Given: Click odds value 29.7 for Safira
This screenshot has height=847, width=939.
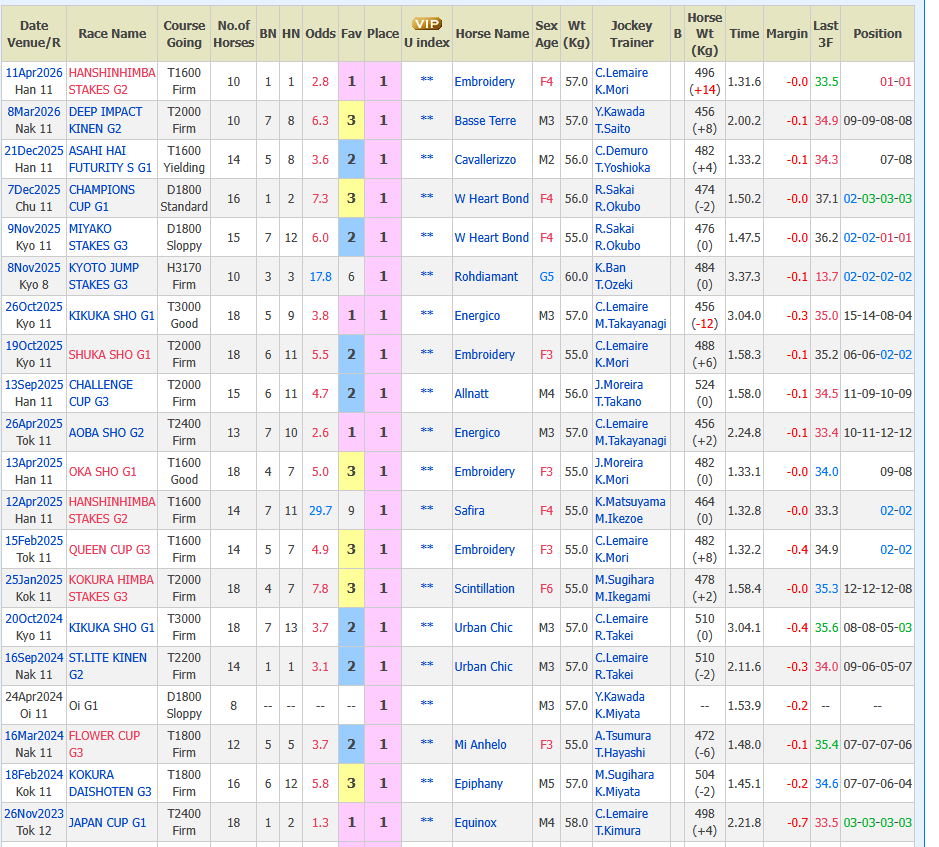Looking at the screenshot, I should (x=320, y=510).
